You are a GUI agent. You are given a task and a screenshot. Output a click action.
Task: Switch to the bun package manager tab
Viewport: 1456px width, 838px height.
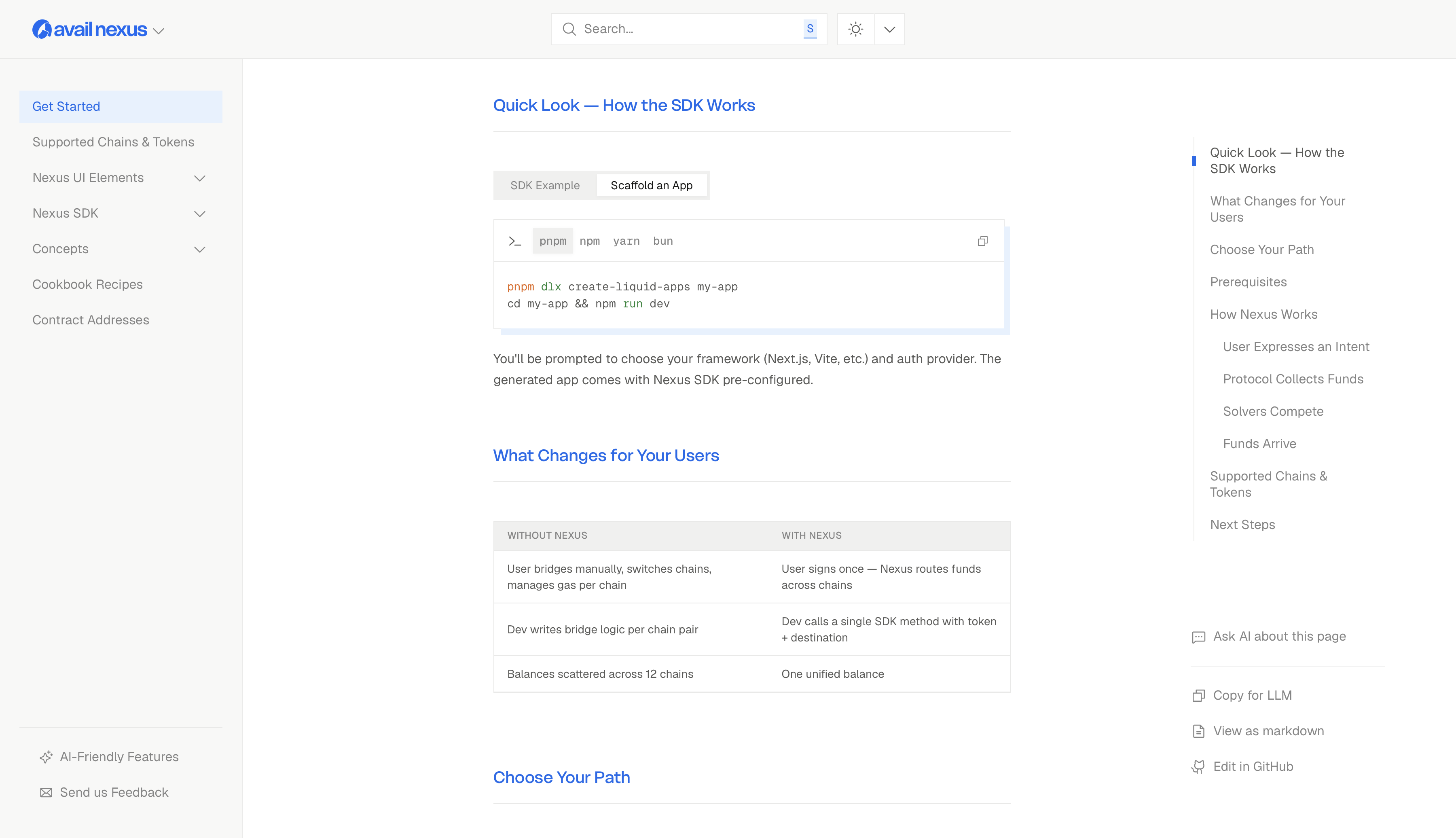tap(663, 241)
